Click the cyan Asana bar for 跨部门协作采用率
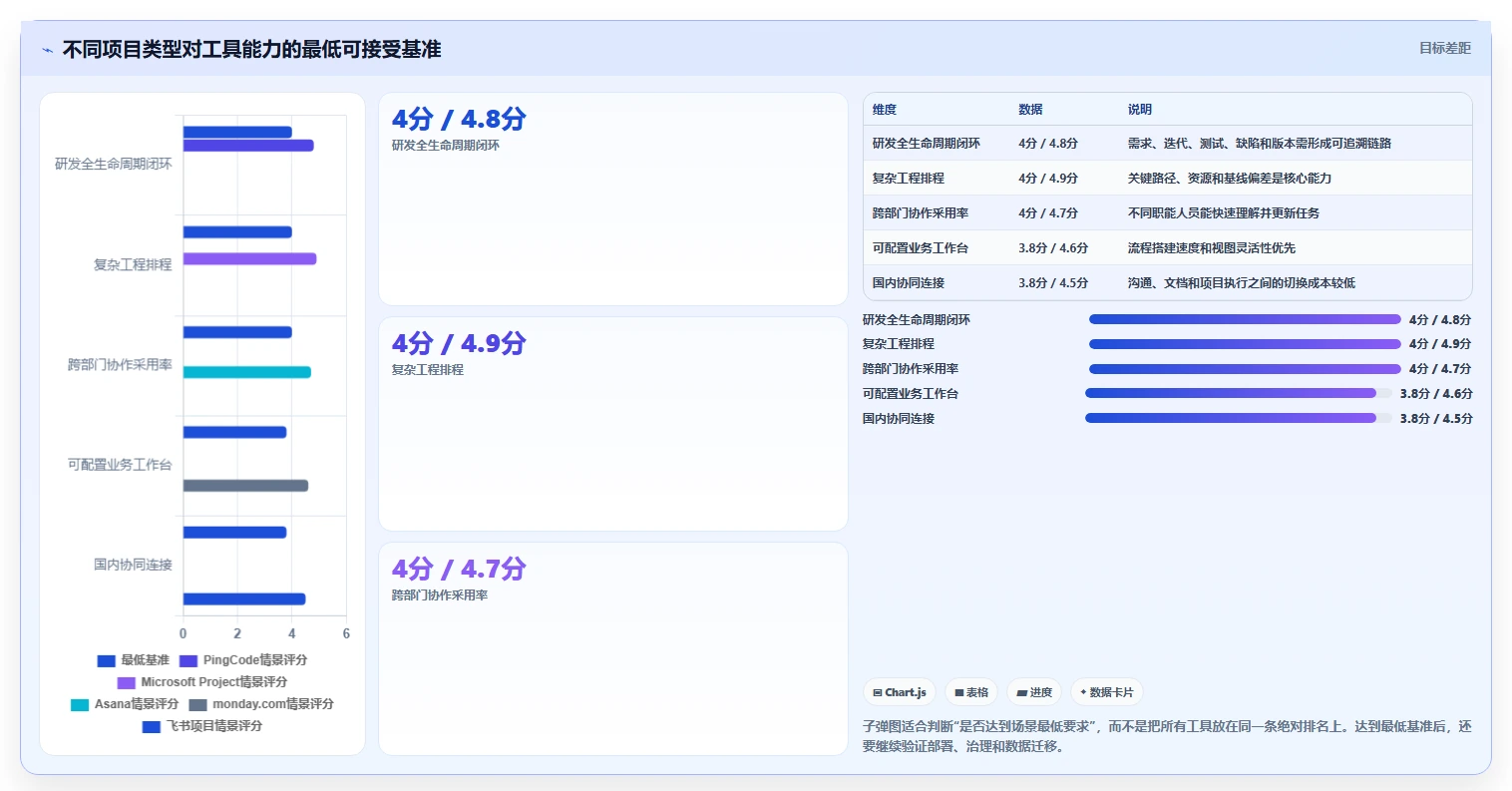The width and height of the screenshot is (1512, 791). point(246,372)
